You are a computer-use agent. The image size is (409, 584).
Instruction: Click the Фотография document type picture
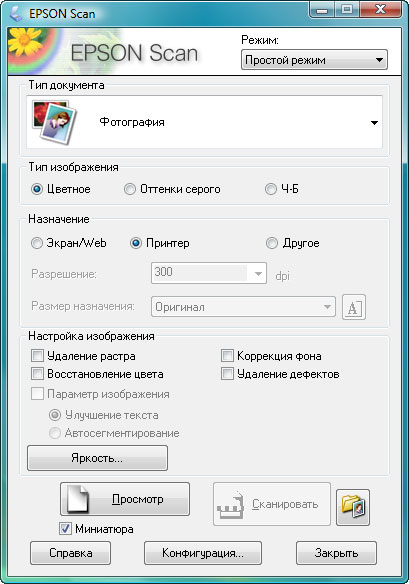[53, 123]
